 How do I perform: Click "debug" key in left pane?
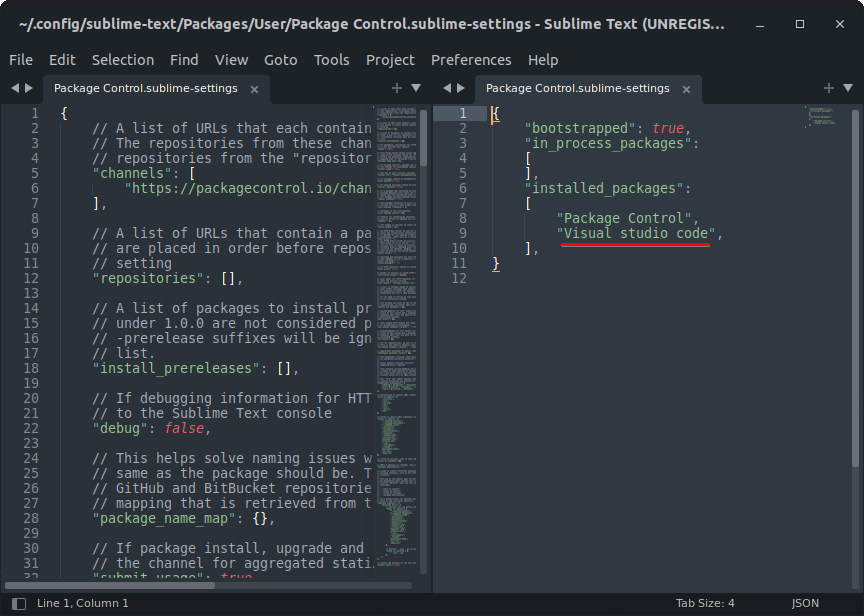(x=120, y=428)
